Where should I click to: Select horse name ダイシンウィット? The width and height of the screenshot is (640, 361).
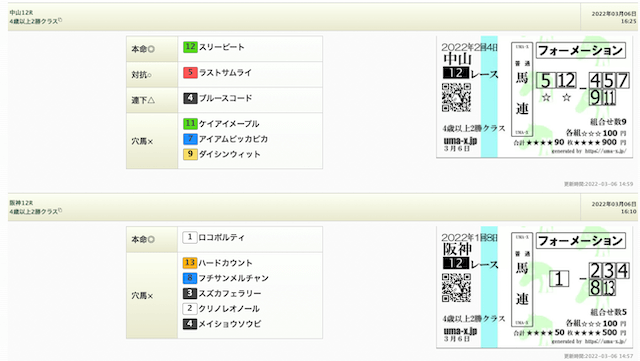[229, 154]
